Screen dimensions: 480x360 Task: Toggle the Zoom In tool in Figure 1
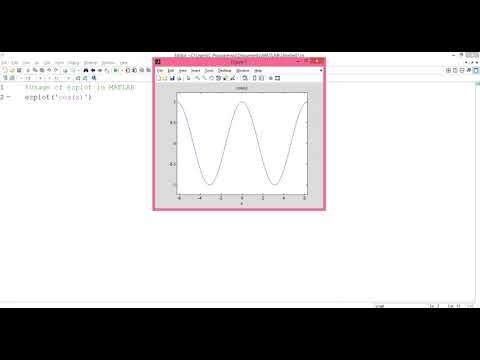pyautogui.click(x=197, y=78)
